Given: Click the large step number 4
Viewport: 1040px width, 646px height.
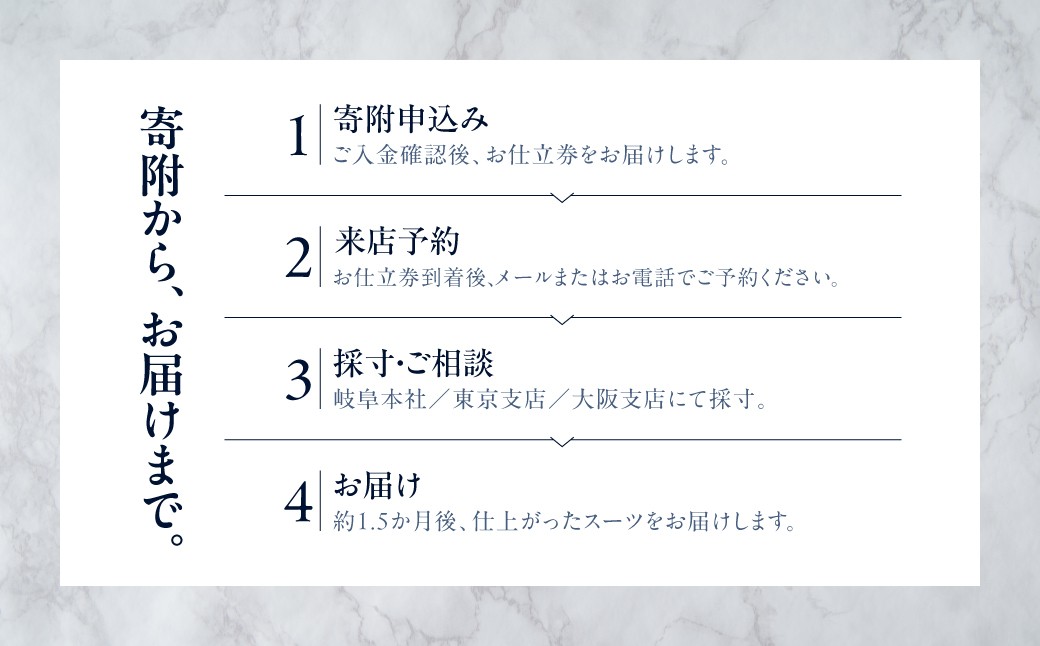Looking at the screenshot, I should coord(298,503).
